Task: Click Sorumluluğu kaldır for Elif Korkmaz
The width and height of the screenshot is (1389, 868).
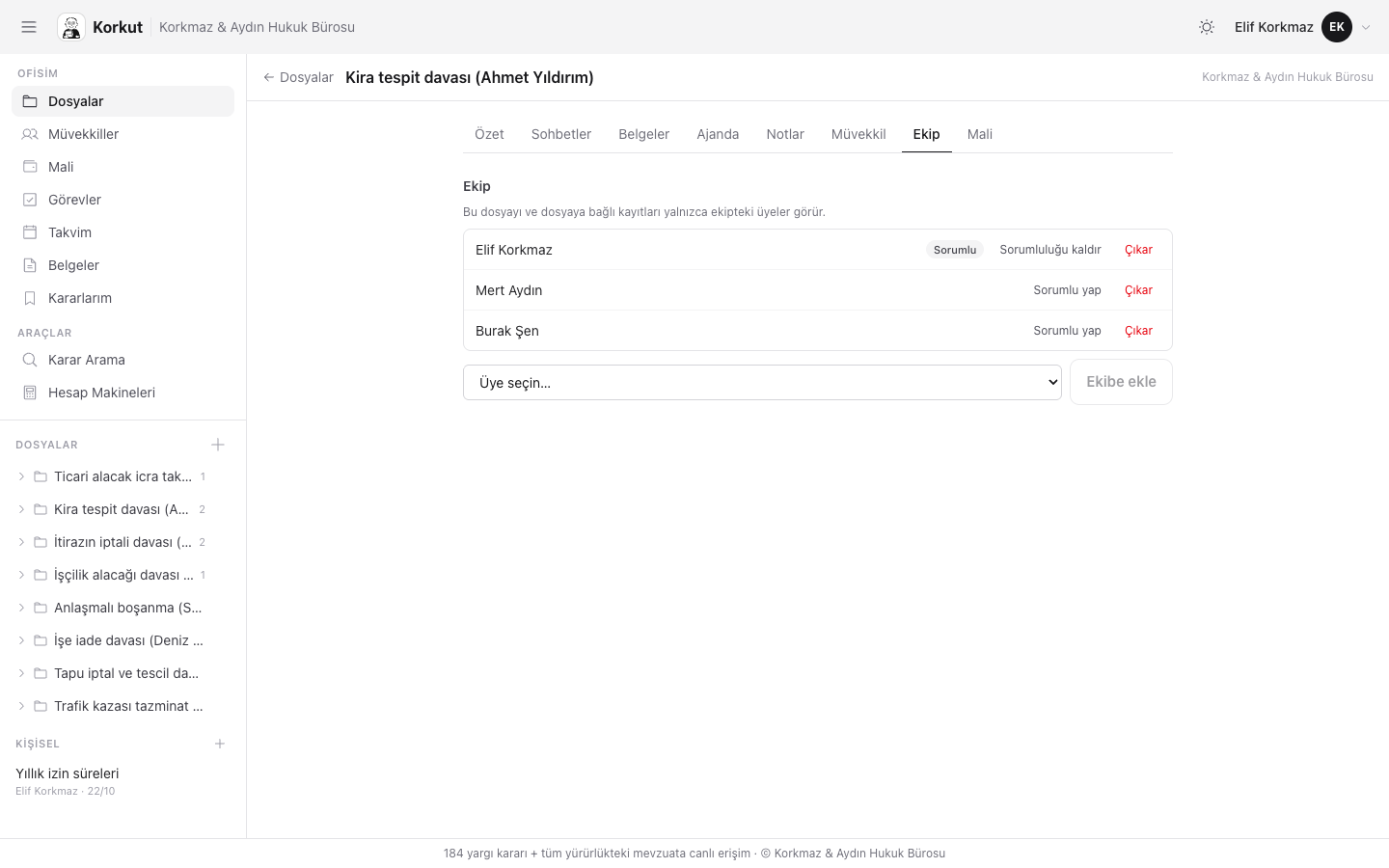Action: coord(1050,250)
